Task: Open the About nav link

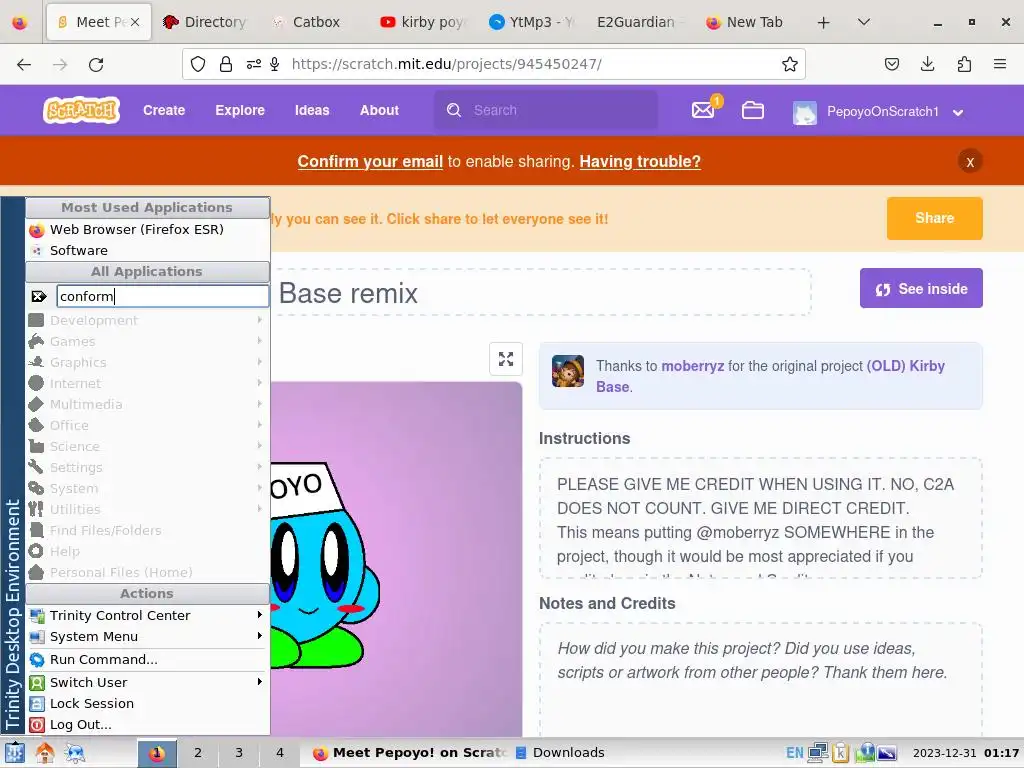Action: pos(379,110)
